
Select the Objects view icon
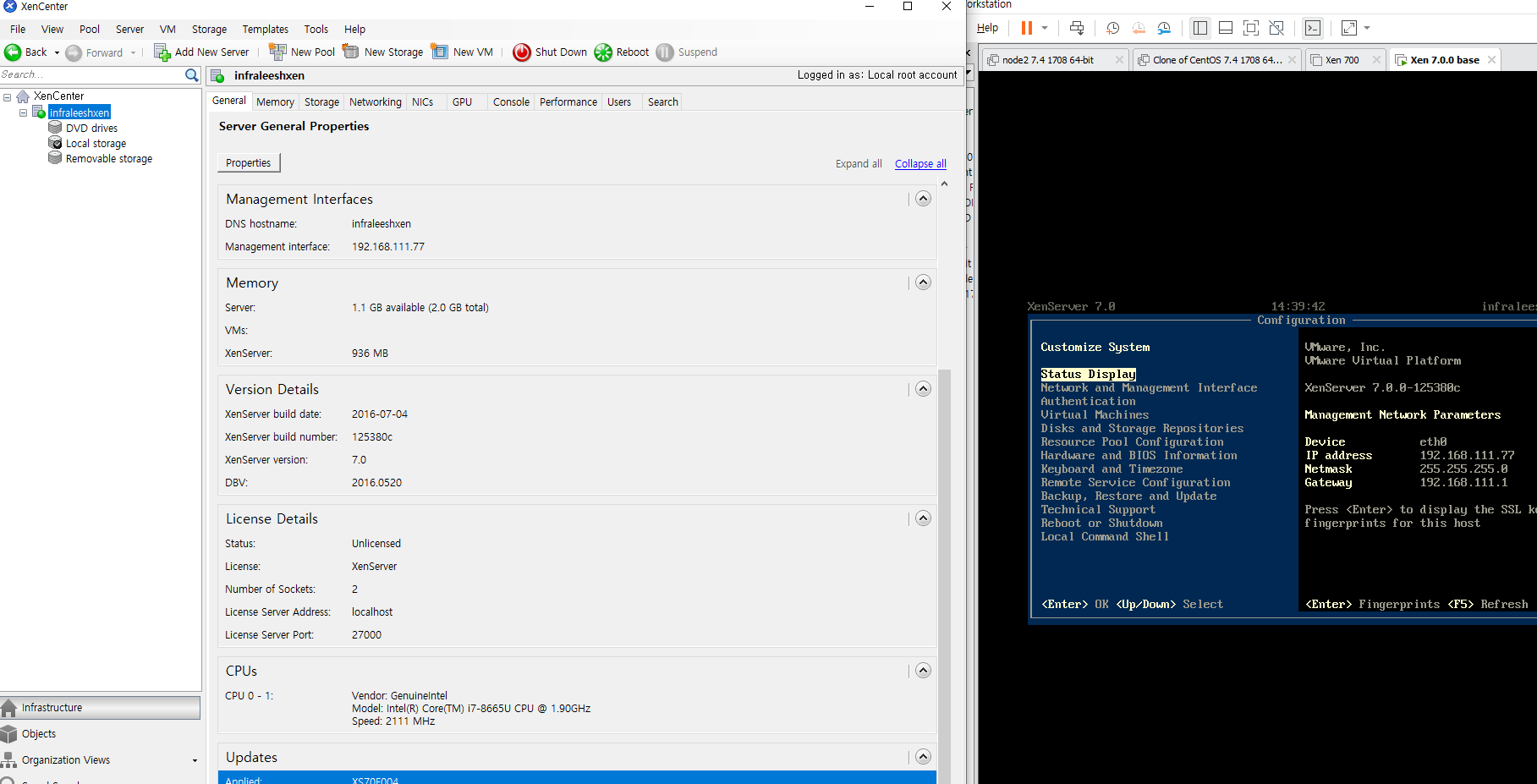tap(9, 734)
